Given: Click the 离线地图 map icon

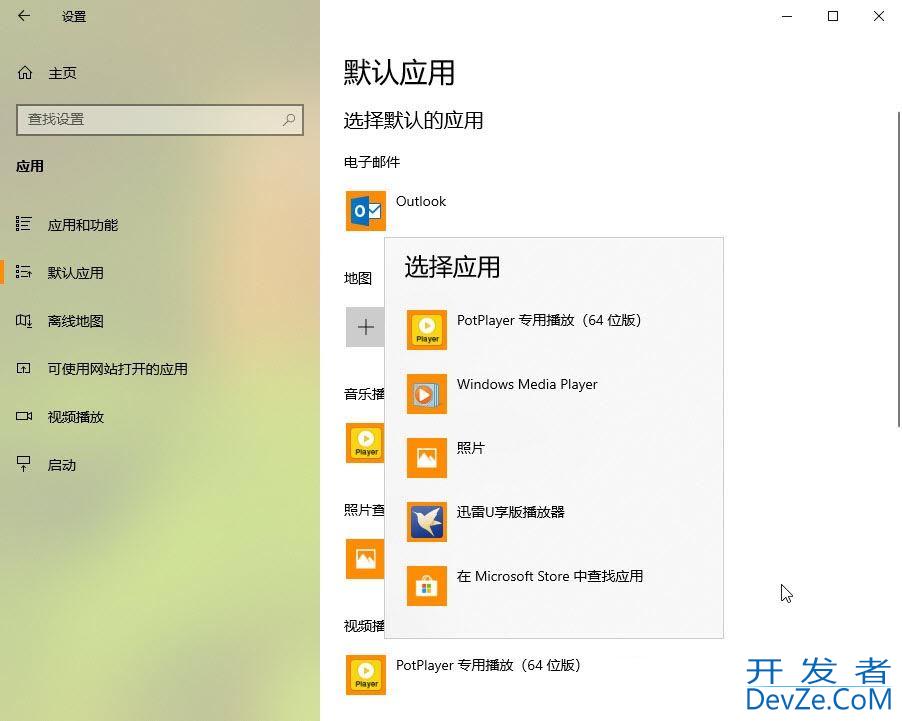Looking at the screenshot, I should coord(24,320).
